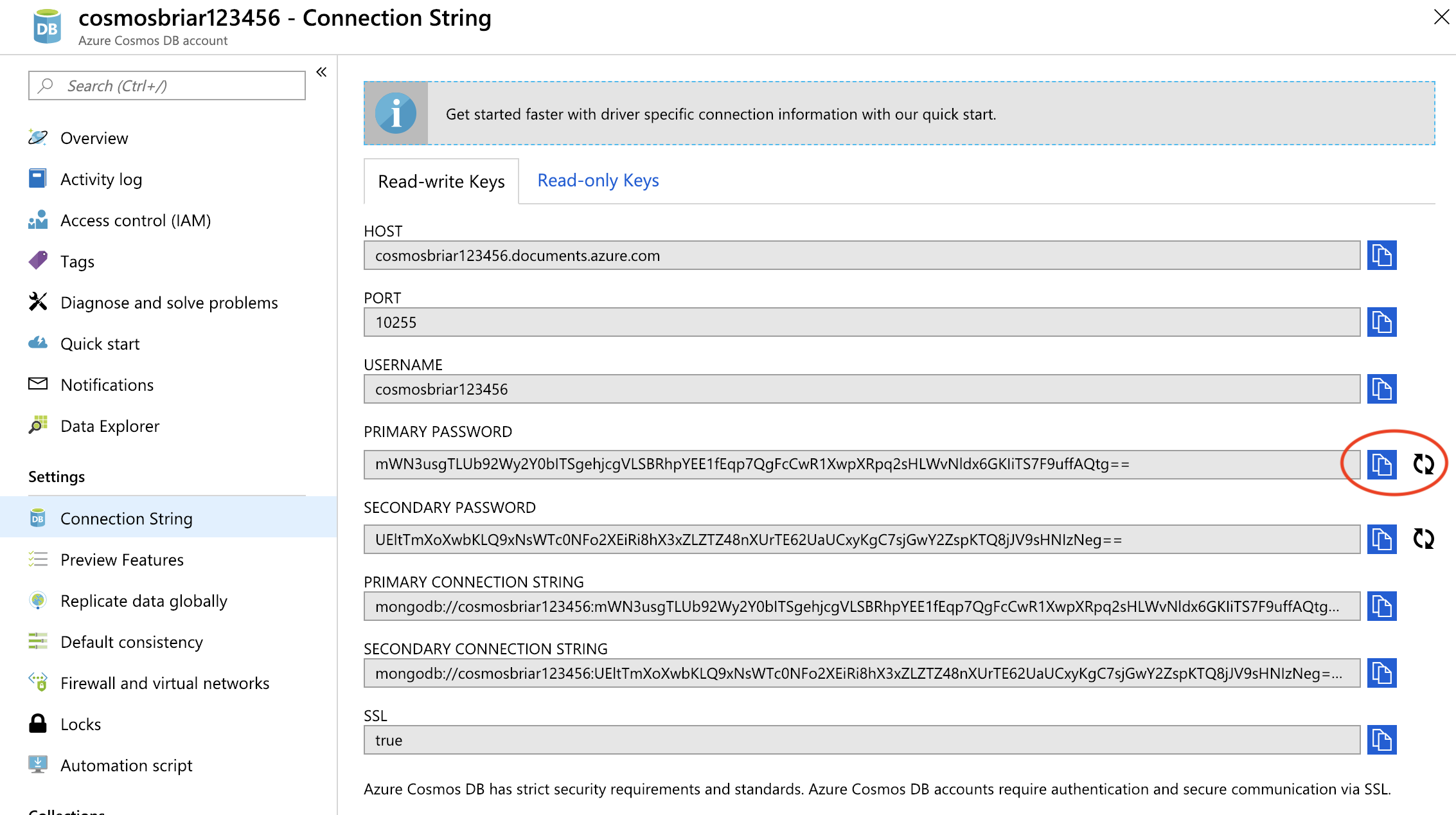The width and height of the screenshot is (1456, 815).
Task: Click the HOST text field
Action: pos(862,255)
